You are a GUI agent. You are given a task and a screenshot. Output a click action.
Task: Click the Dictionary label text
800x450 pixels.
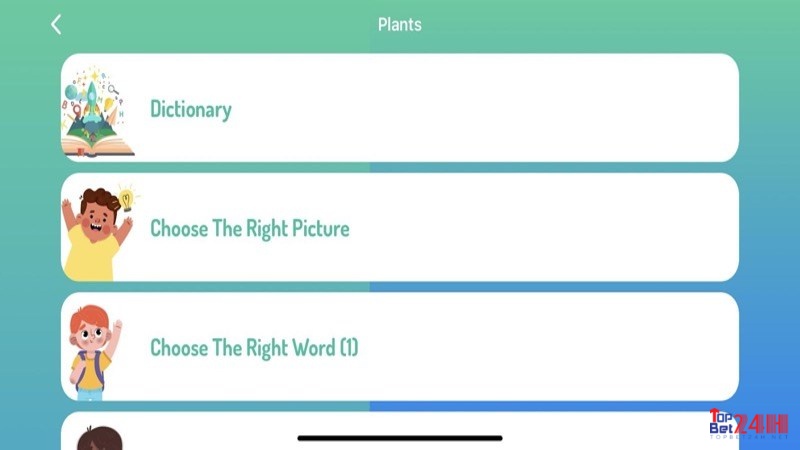coord(191,109)
